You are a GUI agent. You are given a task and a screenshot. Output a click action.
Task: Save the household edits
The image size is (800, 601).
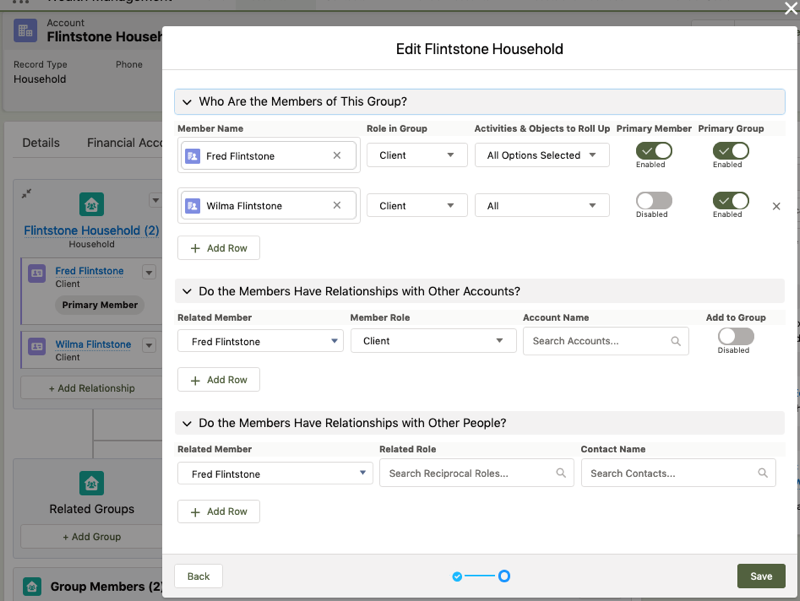[761, 576]
